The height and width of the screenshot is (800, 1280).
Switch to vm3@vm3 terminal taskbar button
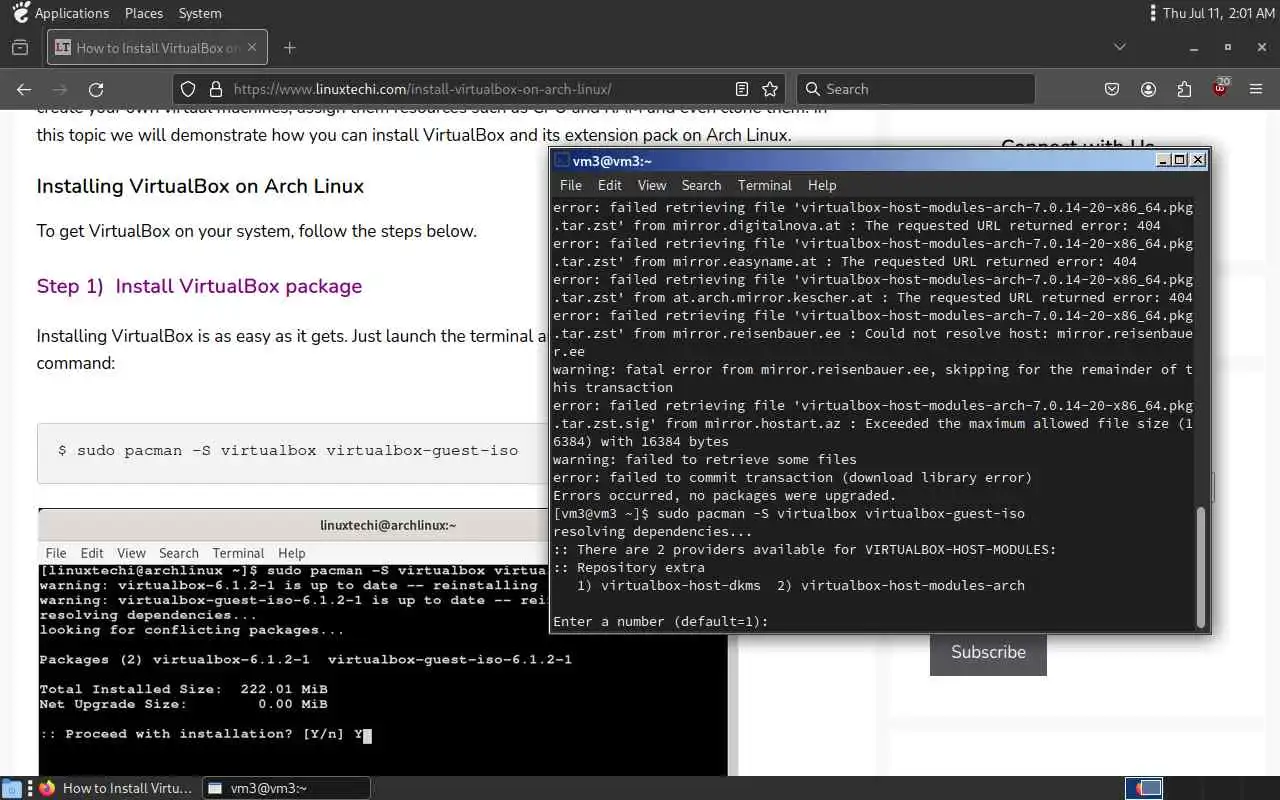[287, 788]
